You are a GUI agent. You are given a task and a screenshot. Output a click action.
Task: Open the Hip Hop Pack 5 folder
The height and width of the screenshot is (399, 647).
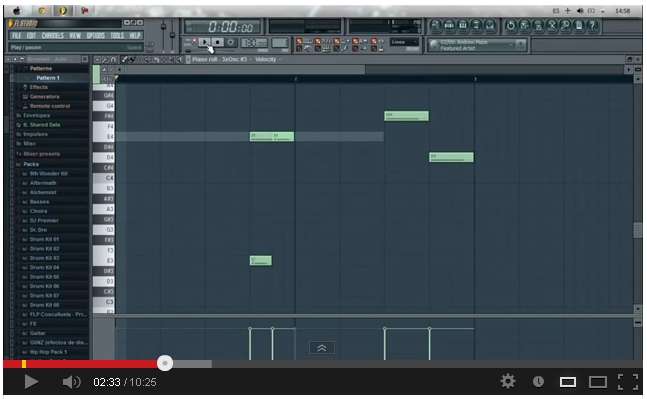pos(48,352)
